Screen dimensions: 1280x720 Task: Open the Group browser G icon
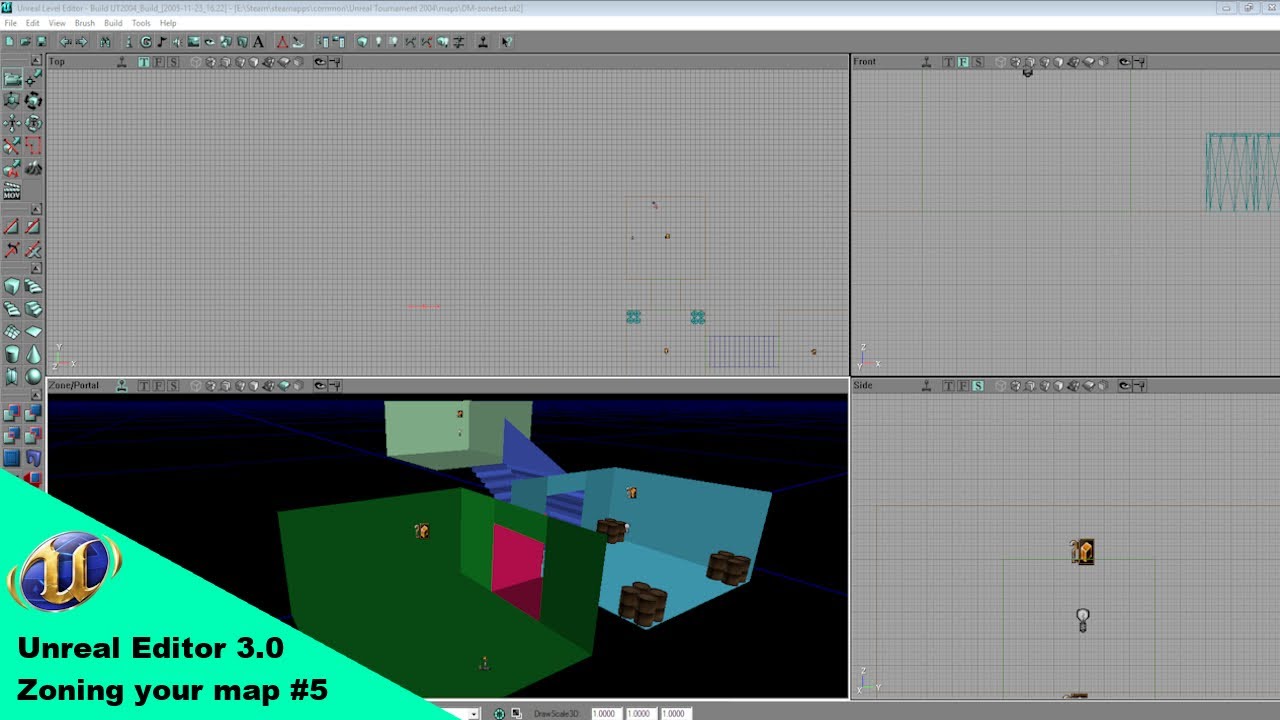click(146, 42)
